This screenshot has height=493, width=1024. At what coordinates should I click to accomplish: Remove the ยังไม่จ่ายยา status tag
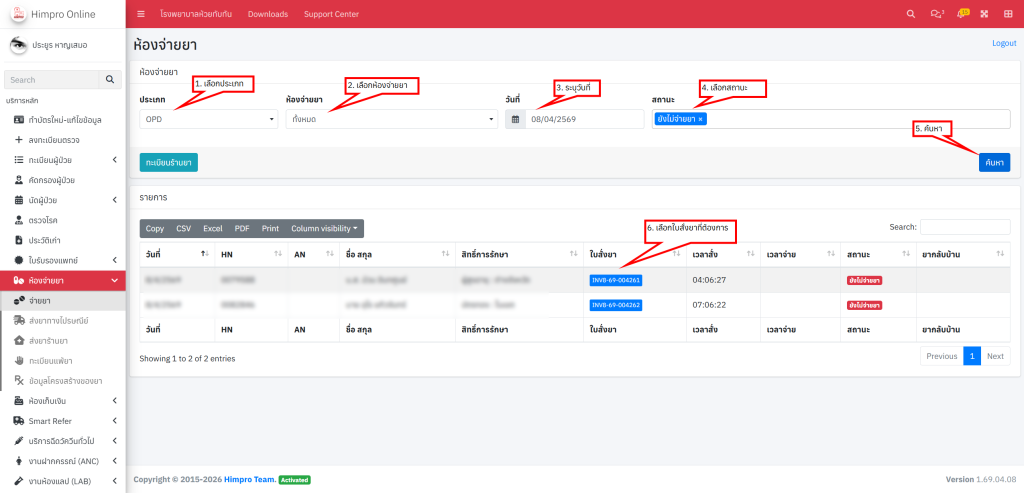[701, 119]
